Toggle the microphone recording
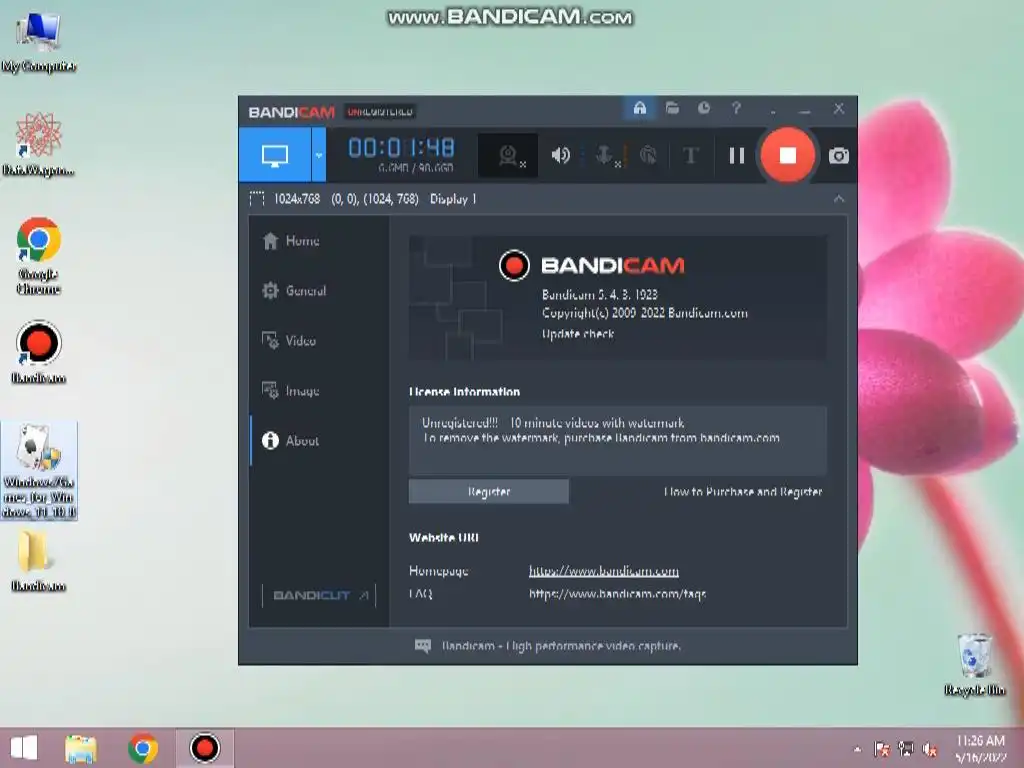The height and width of the screenshot is (768, 1024). 605,156
